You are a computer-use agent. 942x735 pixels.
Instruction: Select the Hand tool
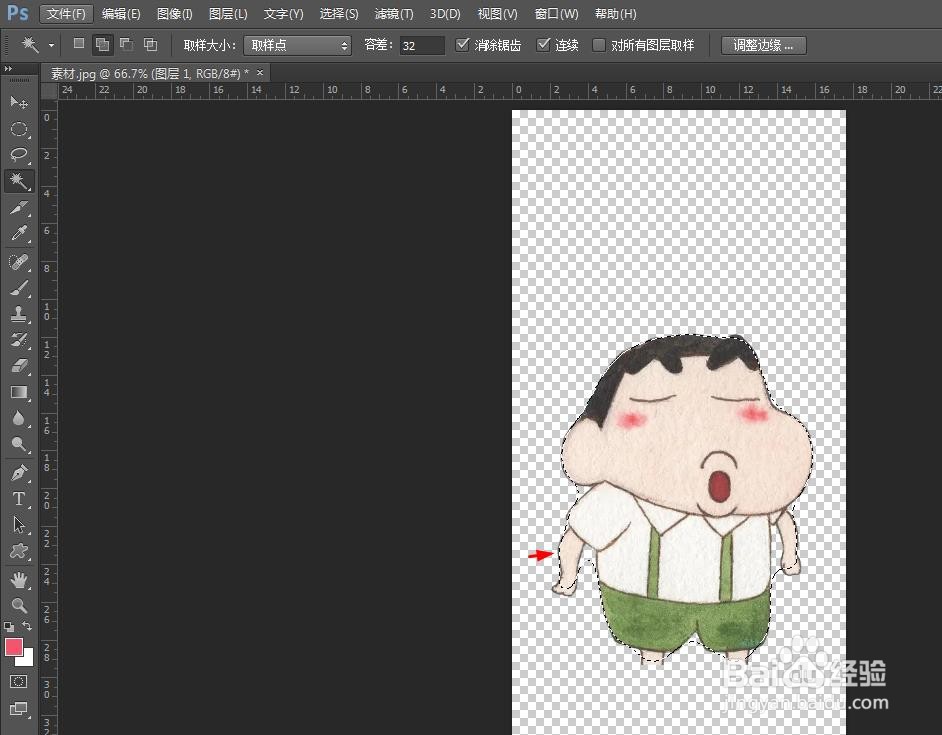(x=19, y=579)
